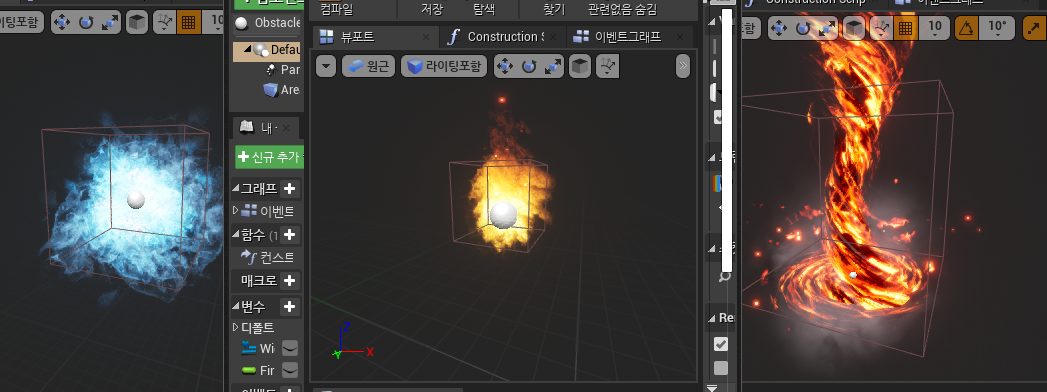Select the Obstacle component root row
This screenshot has height=392, width=1047.
point(268,23)
